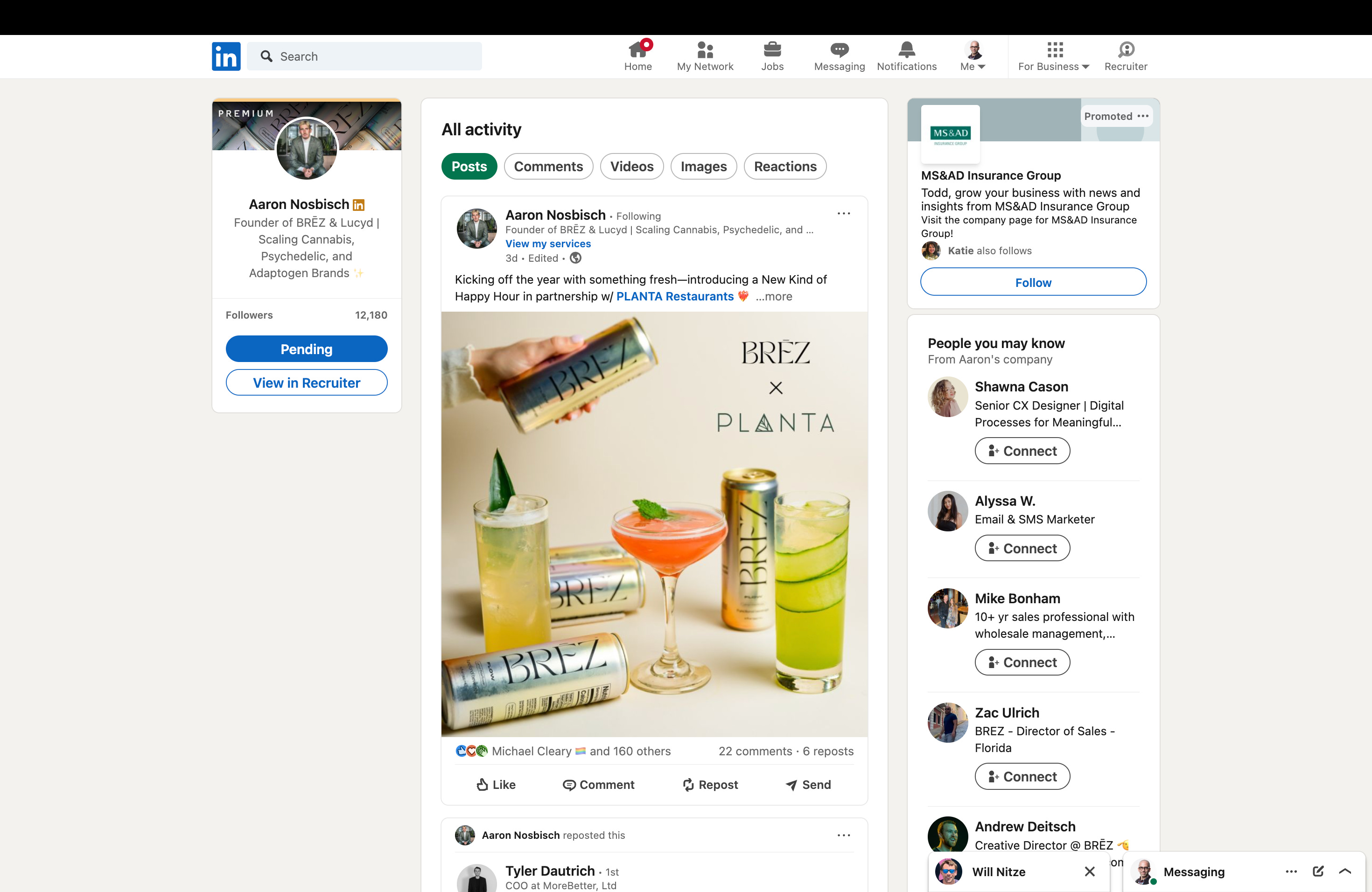Close the Will Nitze chat
Viewport: 1372px width, 892px height.
(x=1089, y=871)
